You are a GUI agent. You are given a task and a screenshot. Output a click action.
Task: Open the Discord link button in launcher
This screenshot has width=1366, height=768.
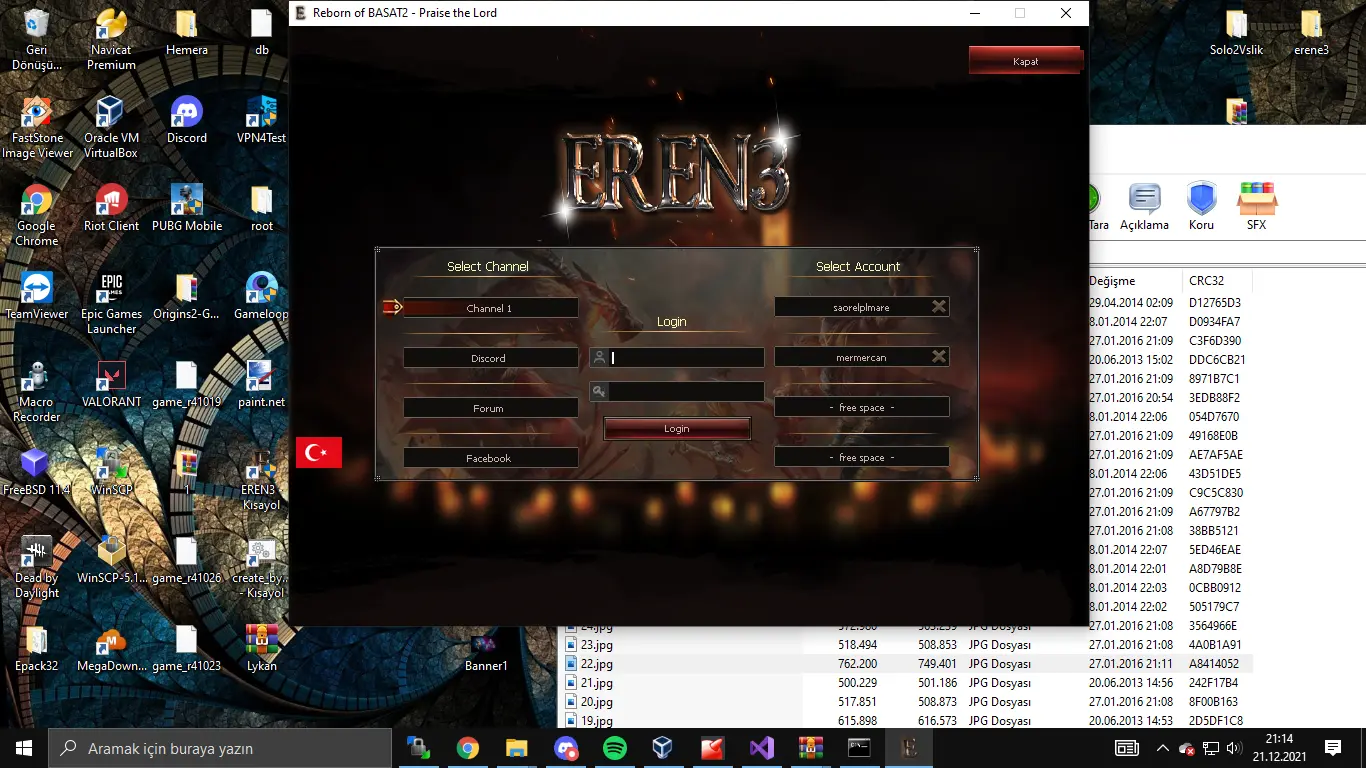[489, 358]
